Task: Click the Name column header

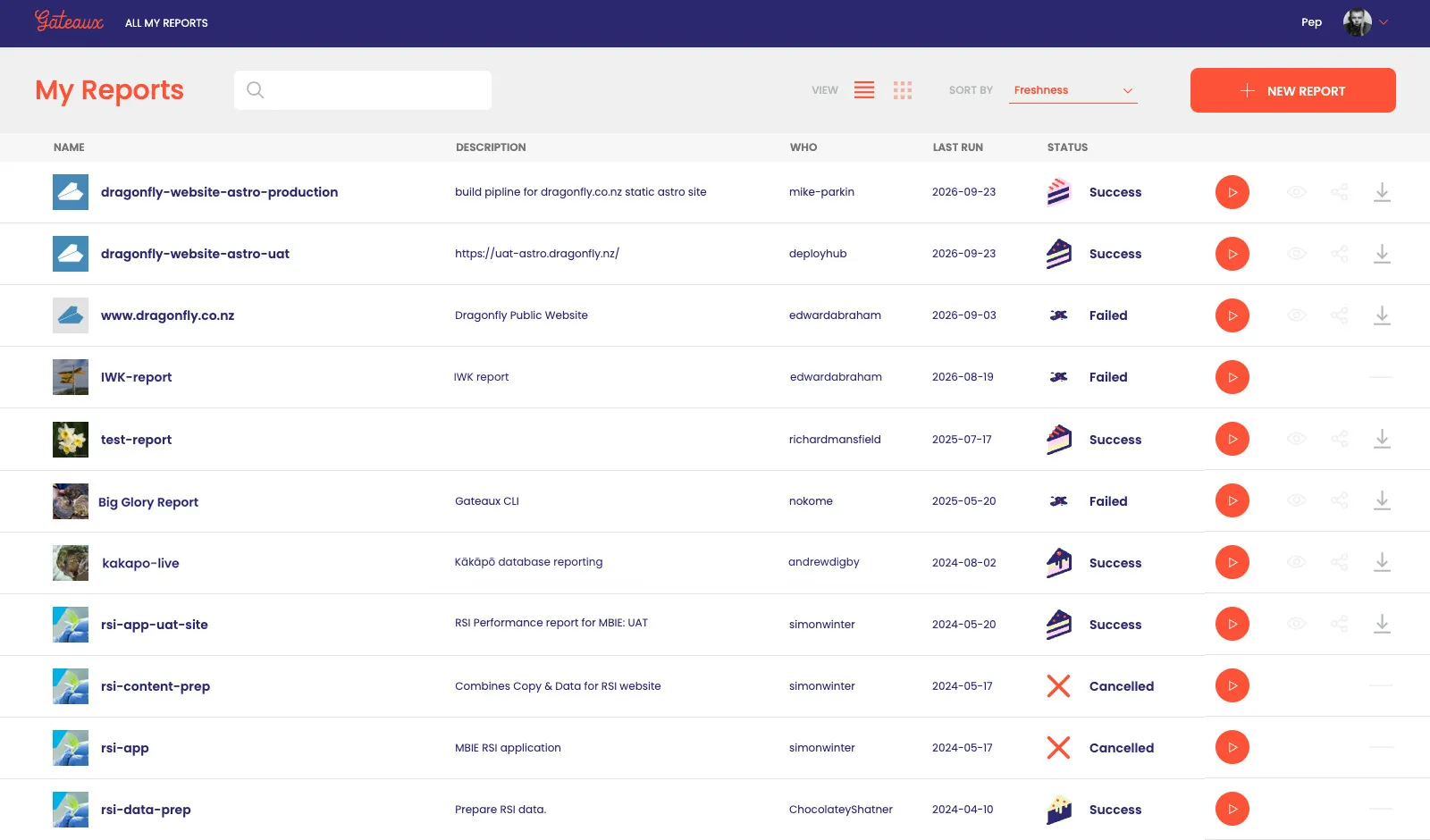Action: coord(69,147)
